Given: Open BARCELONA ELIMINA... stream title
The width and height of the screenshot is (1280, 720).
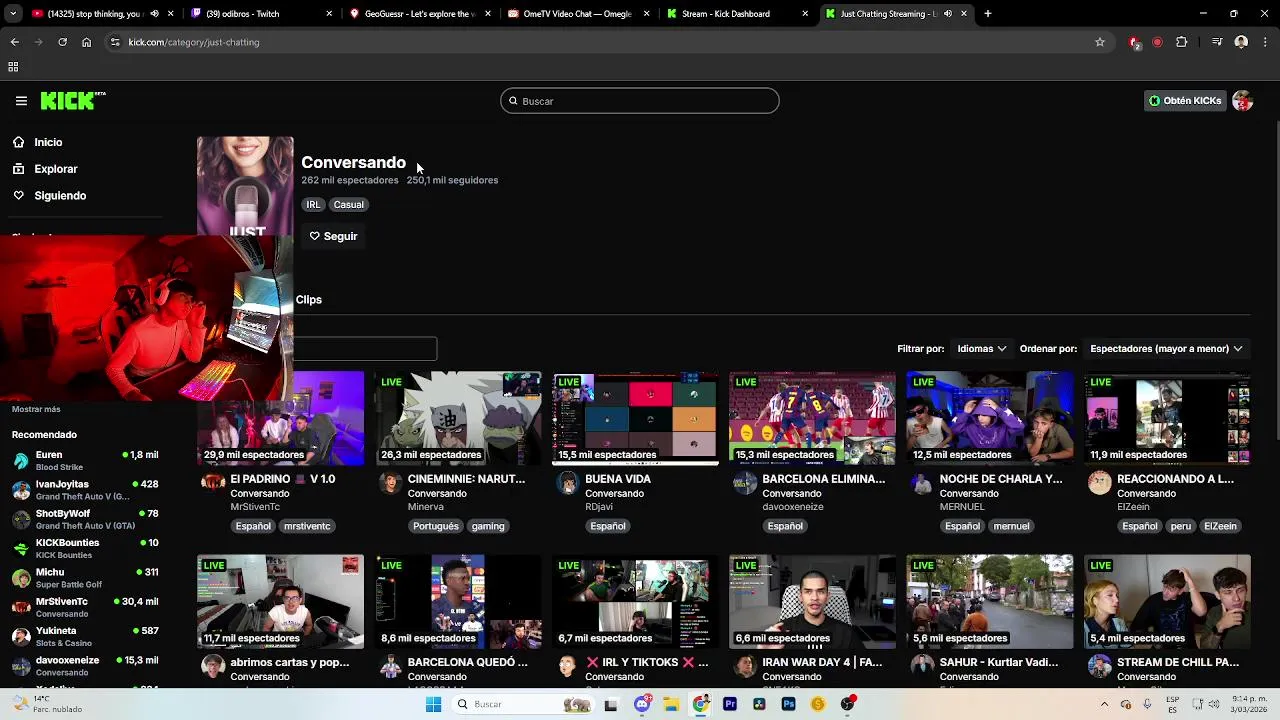Looking at the screenshot, I should click(824, 479).
